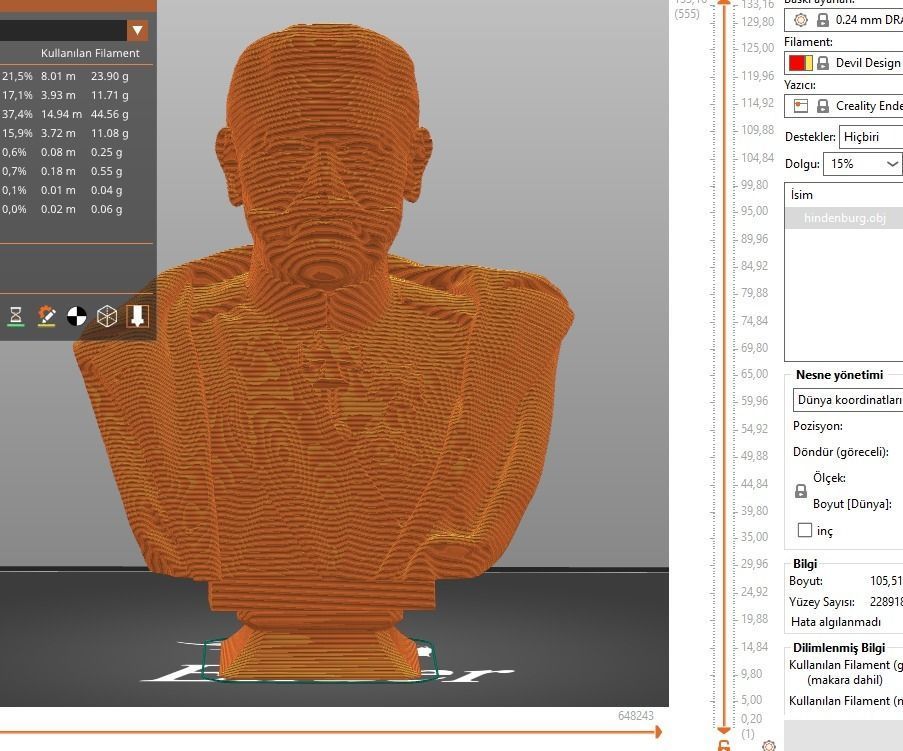Click the 14.94 m legend value
903x751 pixels.
point(61,114)
